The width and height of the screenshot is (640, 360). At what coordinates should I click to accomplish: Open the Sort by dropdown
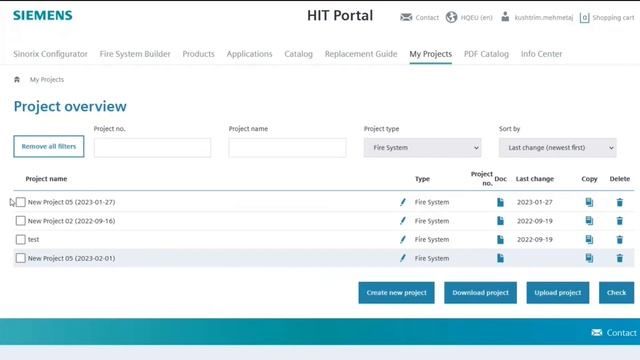(x=558, y=148)
